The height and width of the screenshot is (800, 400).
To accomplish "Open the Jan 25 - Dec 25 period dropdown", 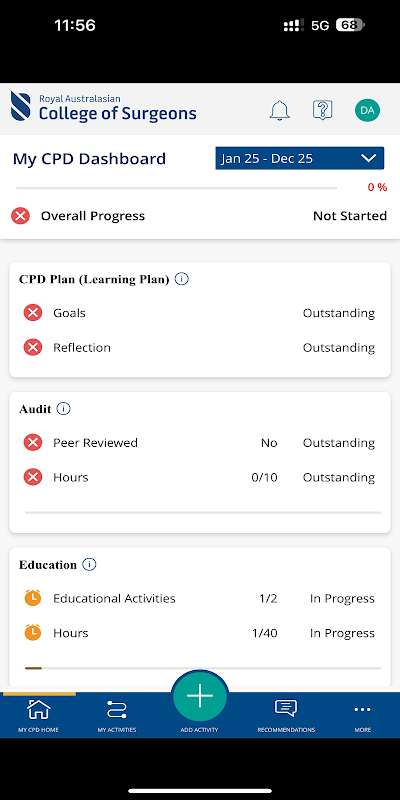I will 299,158.
